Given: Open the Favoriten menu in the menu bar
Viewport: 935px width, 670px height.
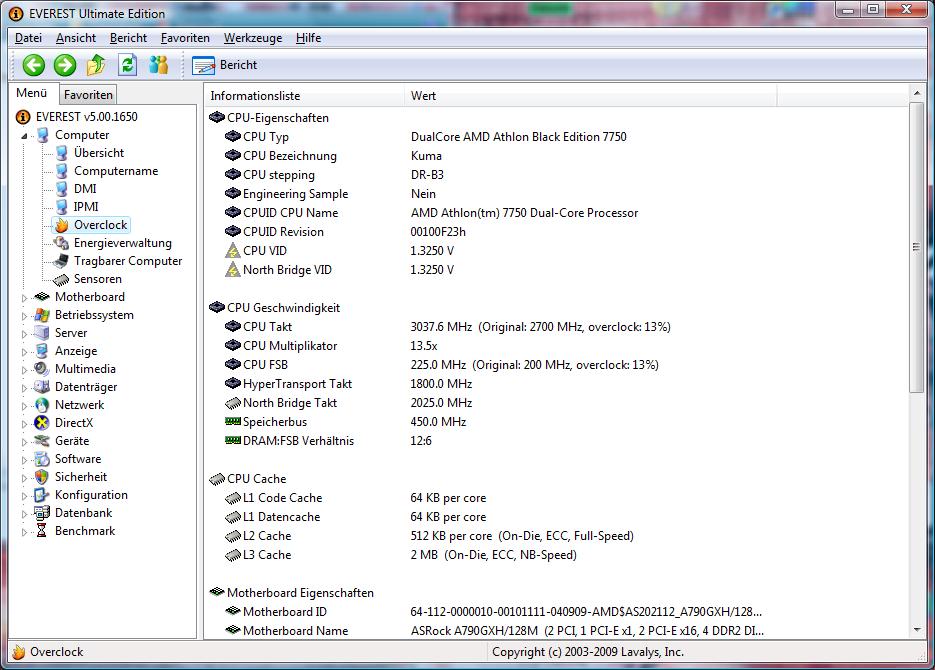Looking at the screenshot, I should point(185,38).
